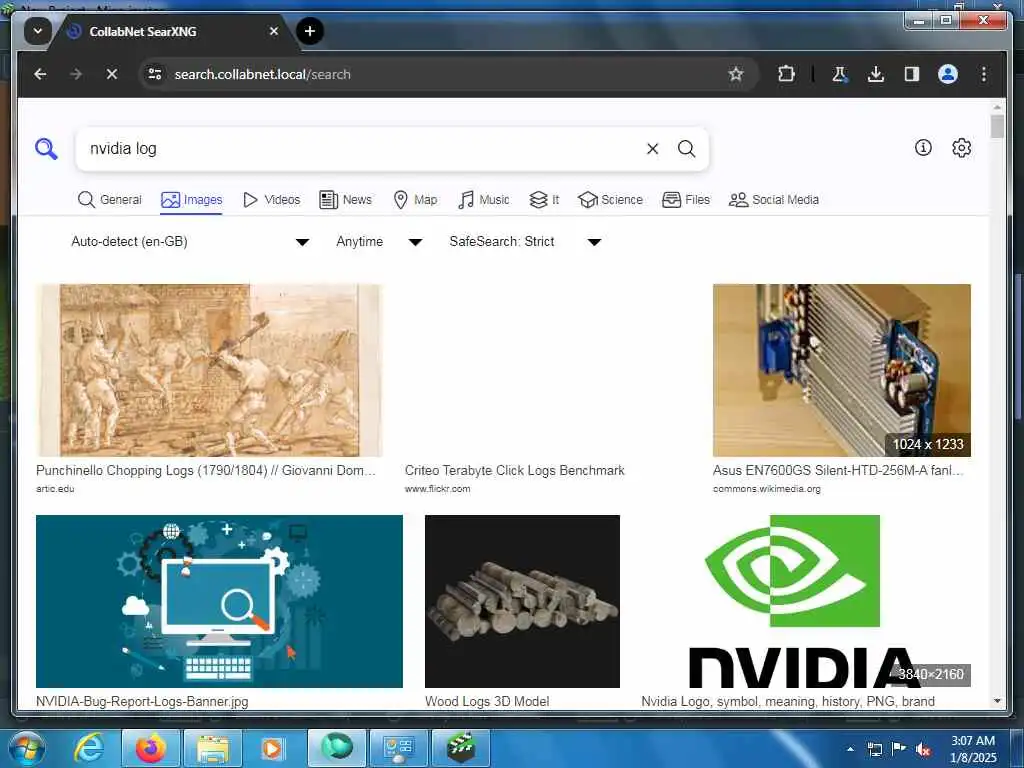Click the page vertical scrollbar thumb
Screen dimensions: 1024x768
click(x=997, y=126)
